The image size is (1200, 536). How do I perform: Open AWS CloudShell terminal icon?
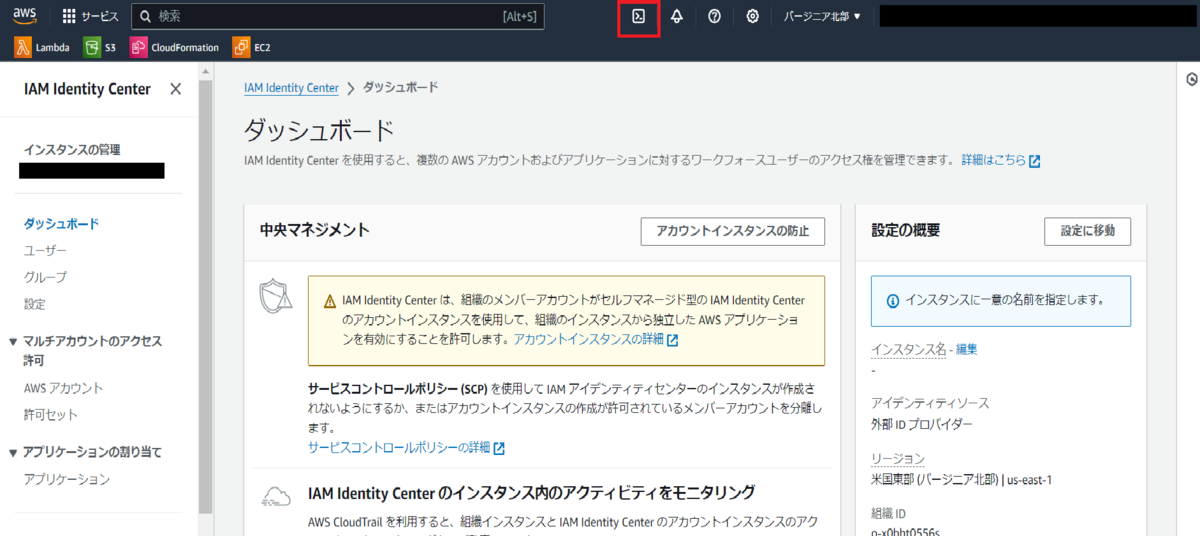point(638,17)
